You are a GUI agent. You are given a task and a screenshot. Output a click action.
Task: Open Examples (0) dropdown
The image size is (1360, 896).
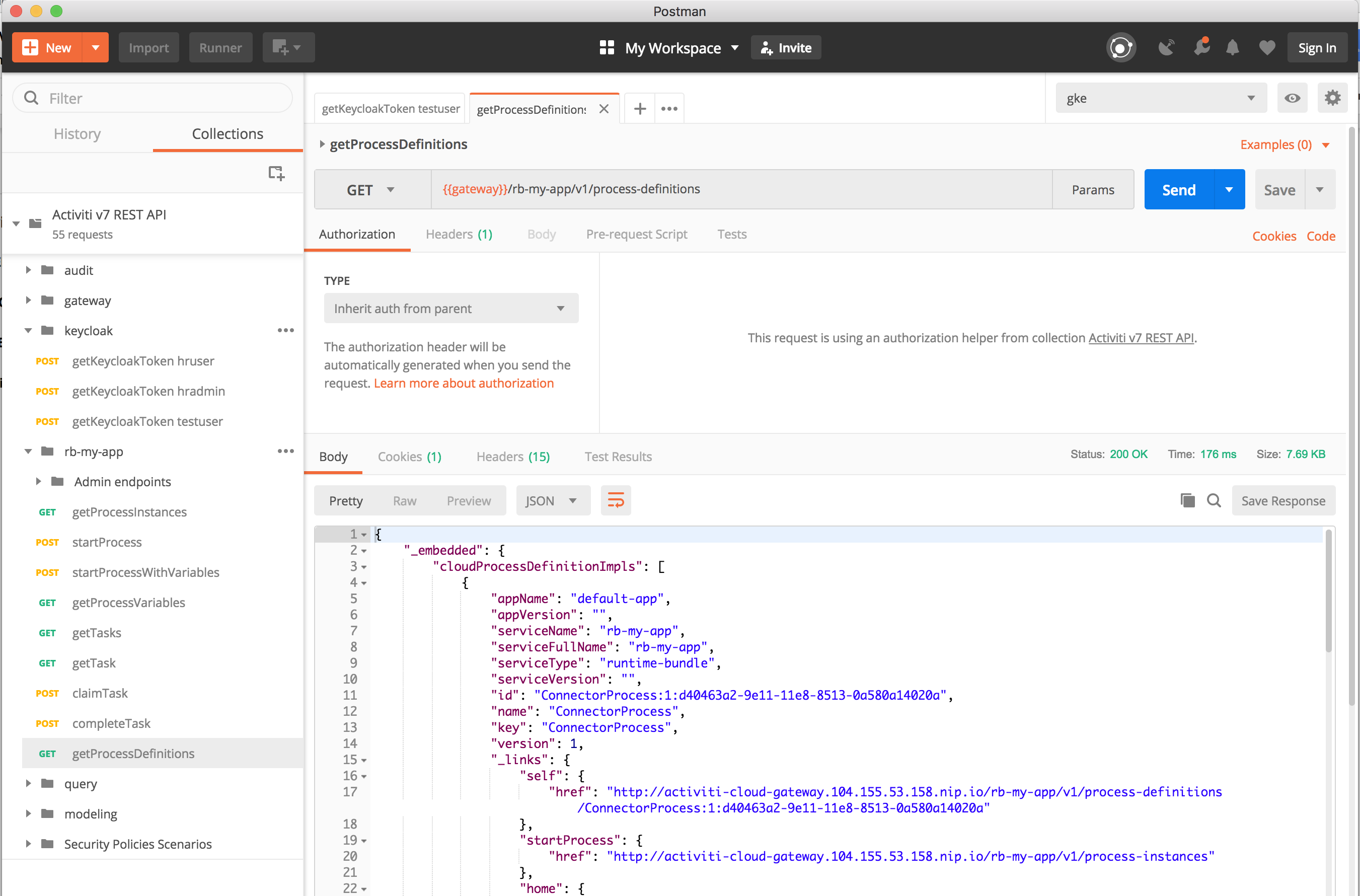[1284, 144]
